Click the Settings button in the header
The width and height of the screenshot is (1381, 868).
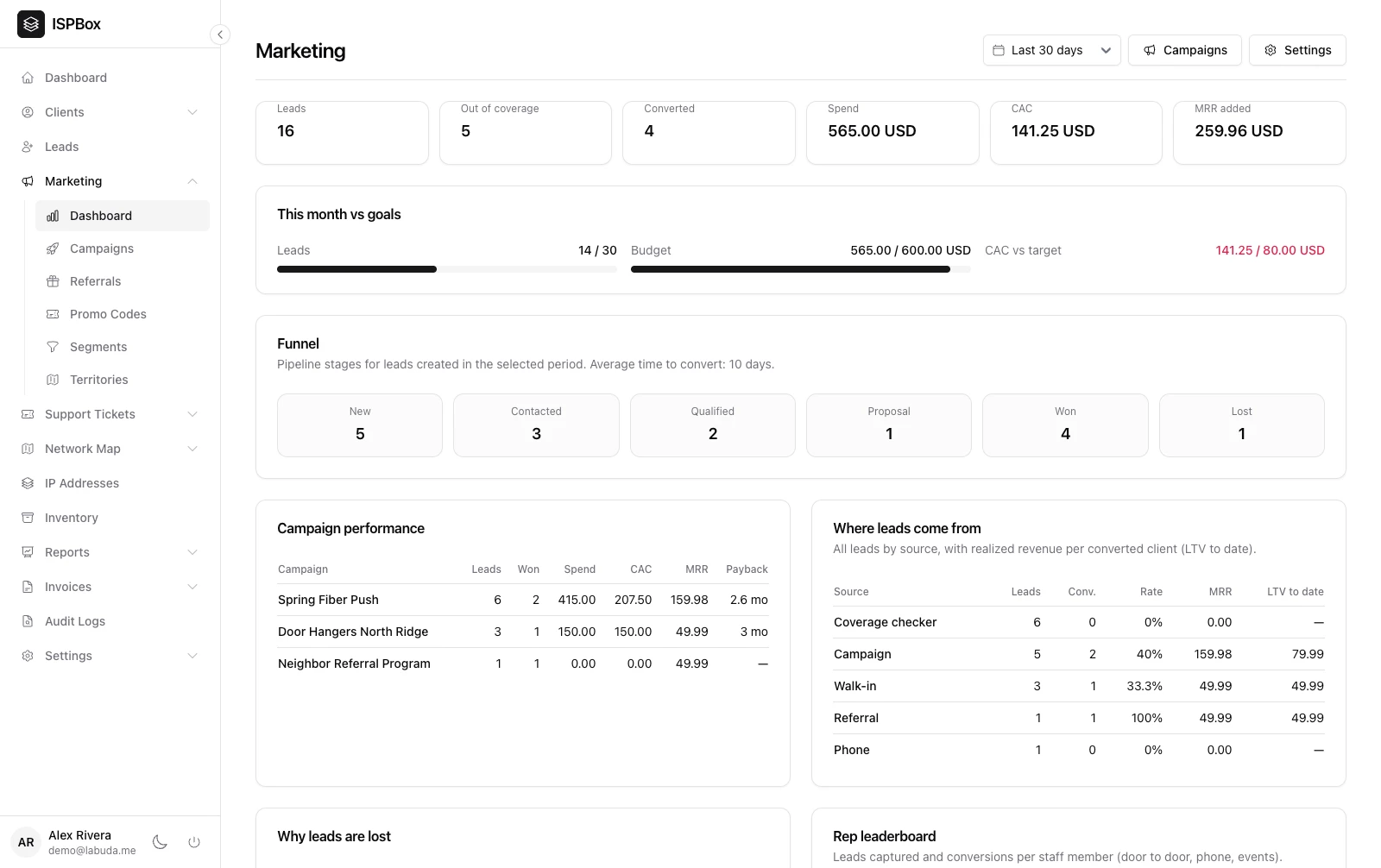click(1297, 50)
